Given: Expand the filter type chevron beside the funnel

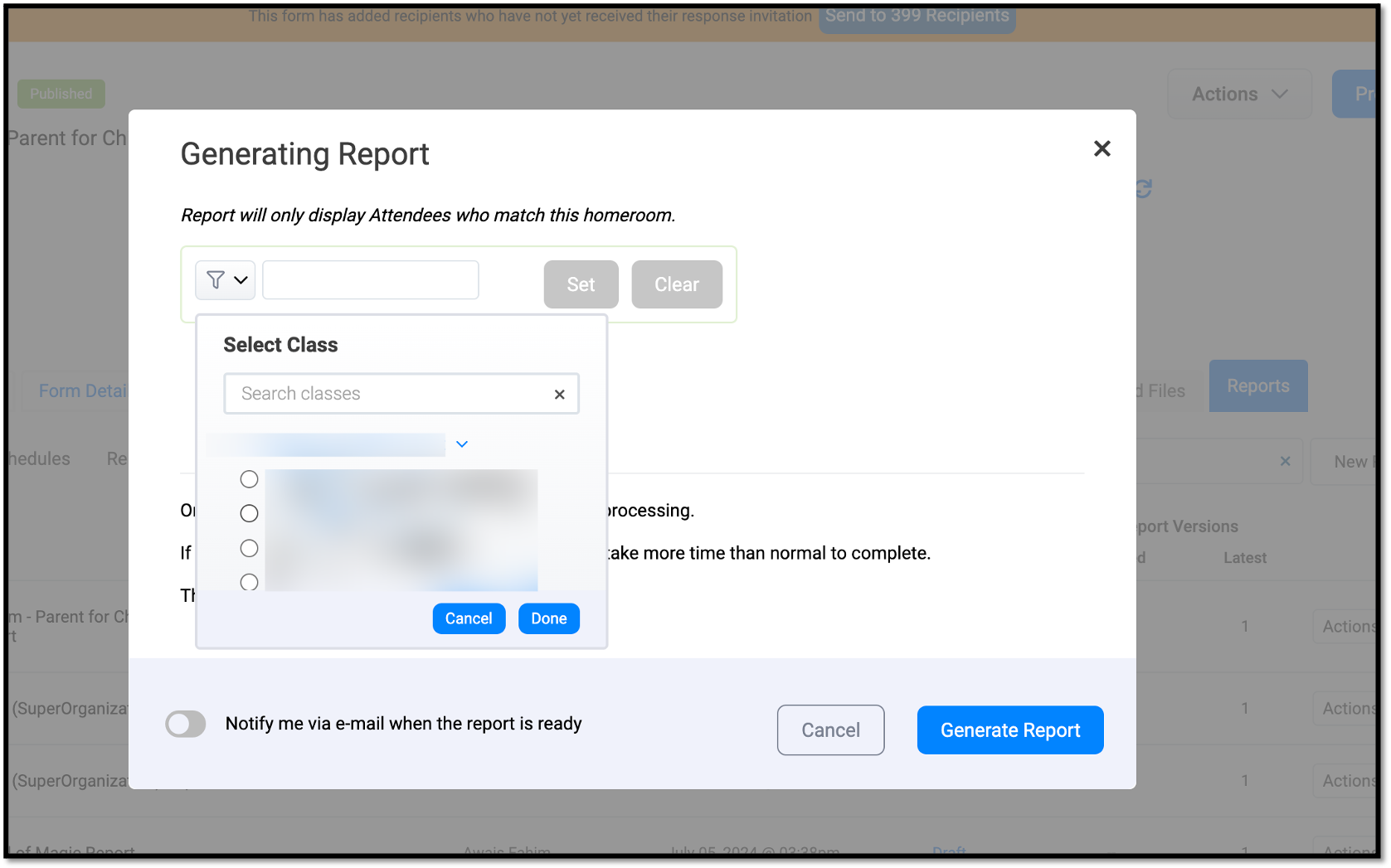Looking at the screenshot, I should click(241, 280).
